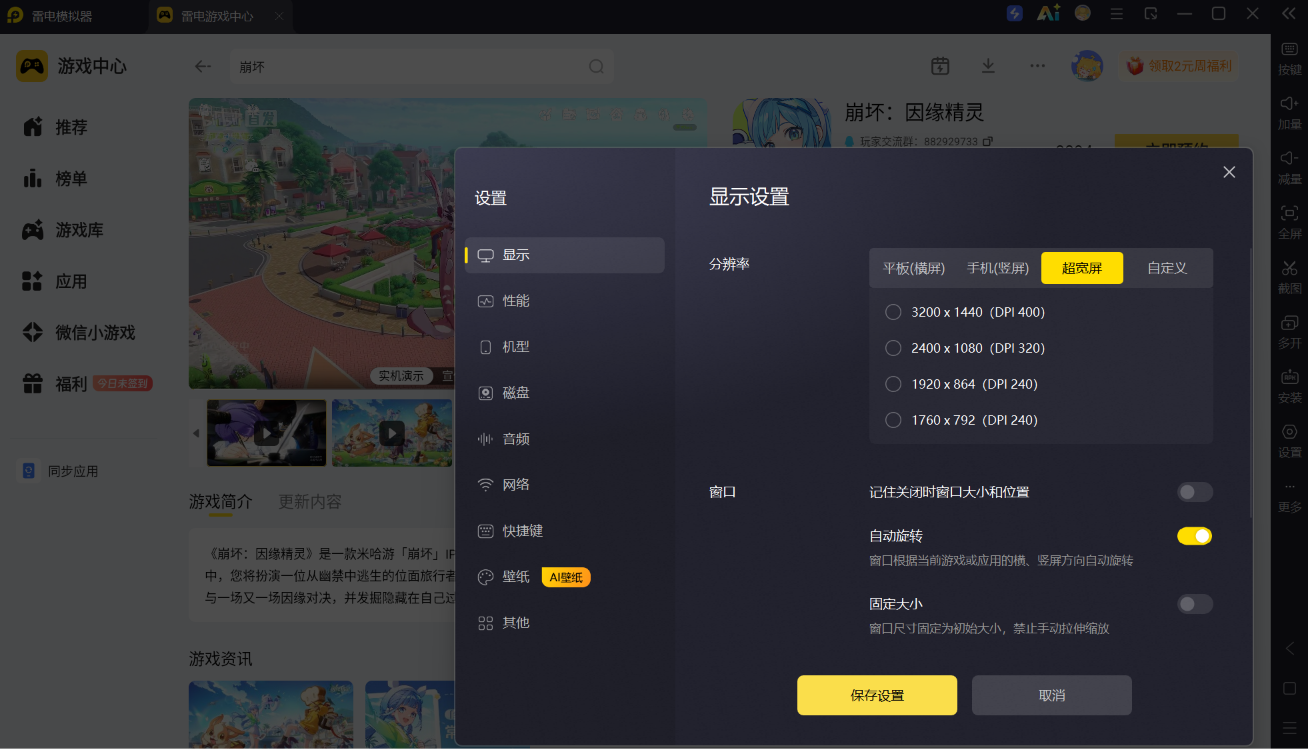1308x749 pixels.
Task: Go back using the arrow beside search box
Action: [x=203, y=66]
